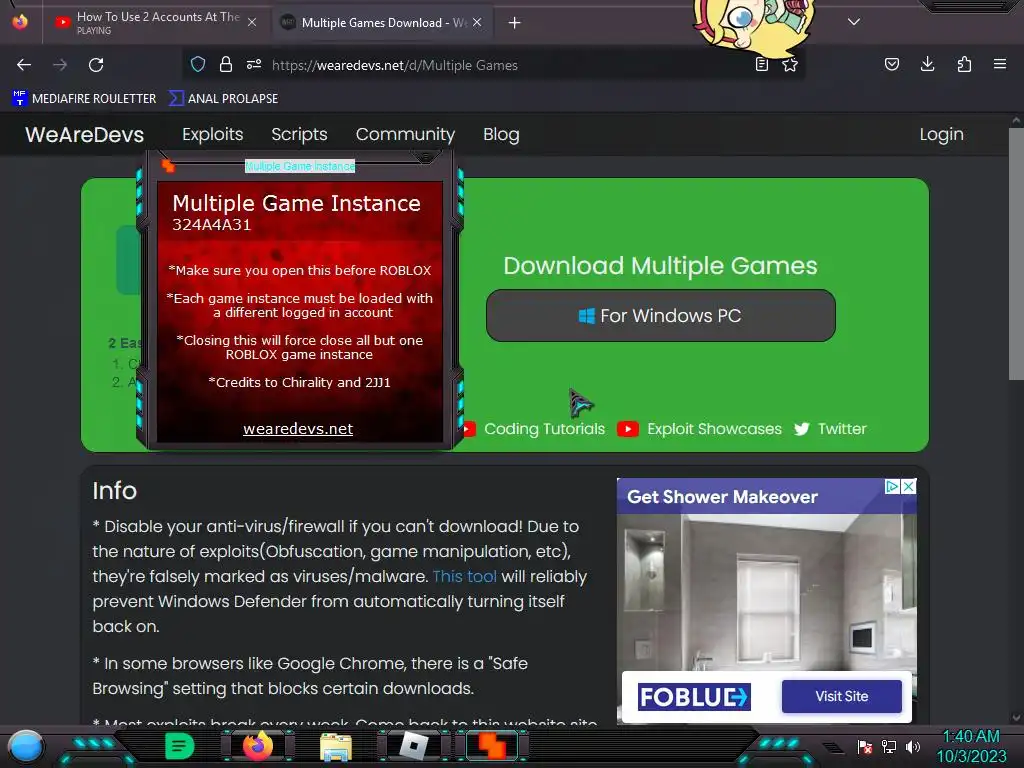Screen dimensions: 1024x768
Task: Open the Start orb button
Action: point(26,746)
